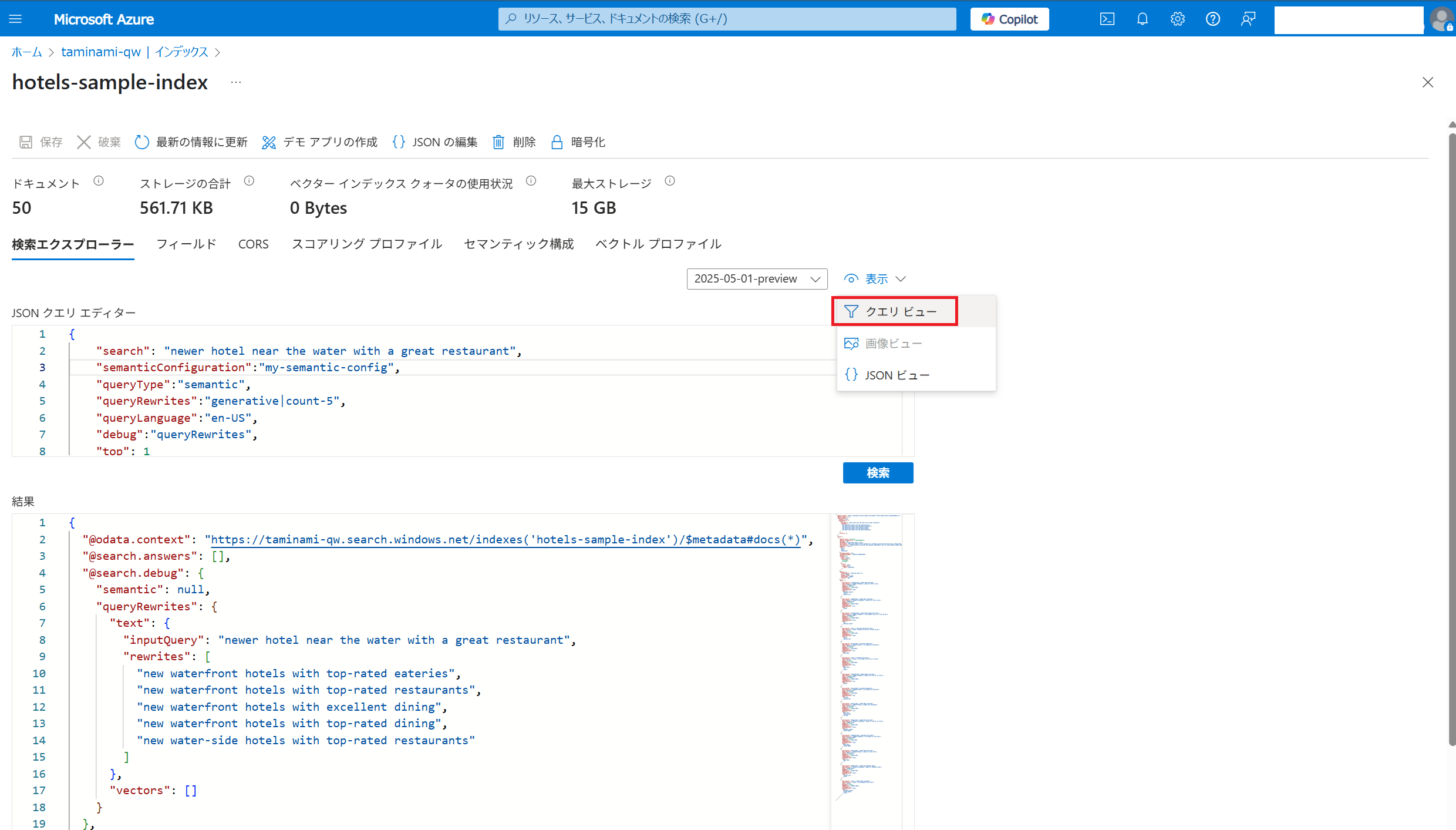
Task: Open the notifications bell
Action: click(1142, 19)
